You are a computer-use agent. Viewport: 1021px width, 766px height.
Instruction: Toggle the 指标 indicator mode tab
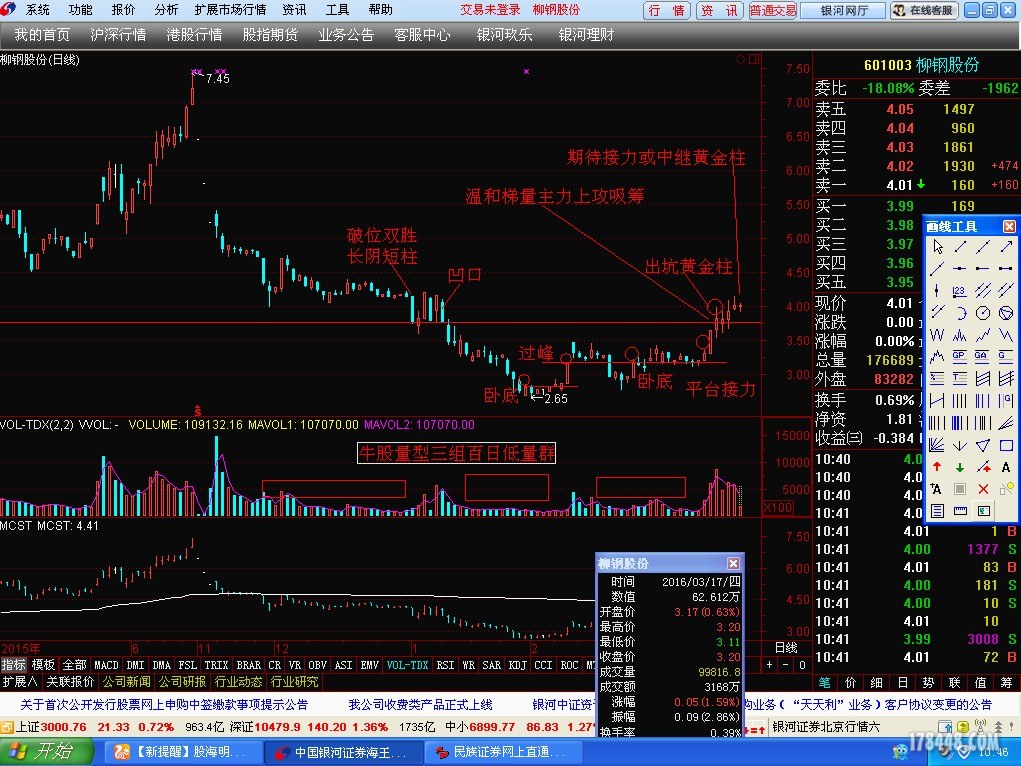(x=14, y=665)
